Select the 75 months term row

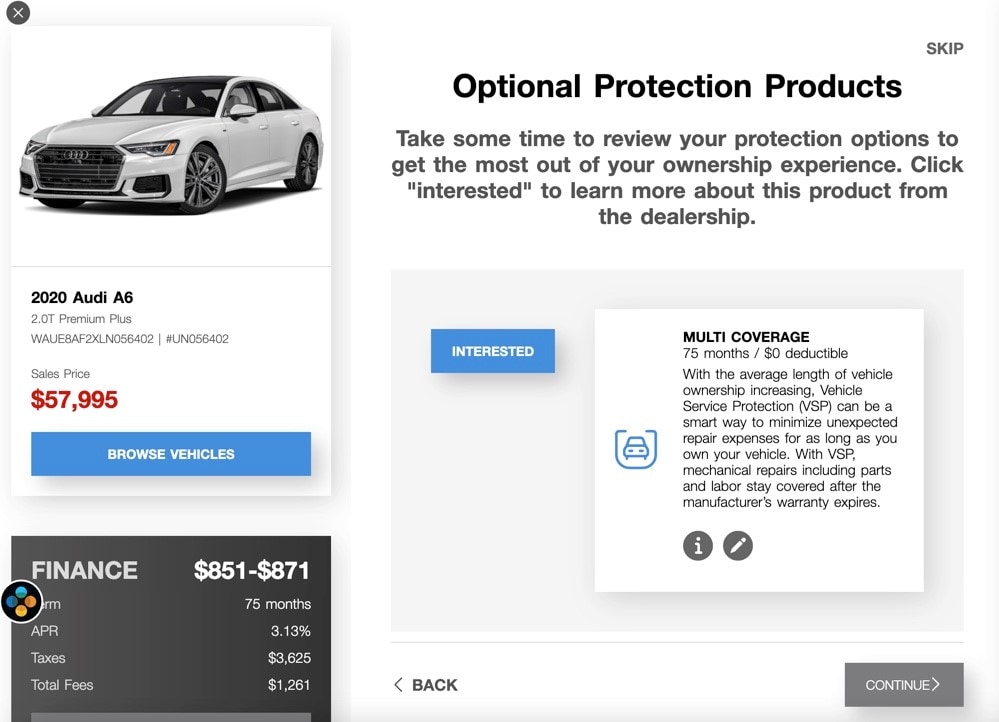pos(277,604)
